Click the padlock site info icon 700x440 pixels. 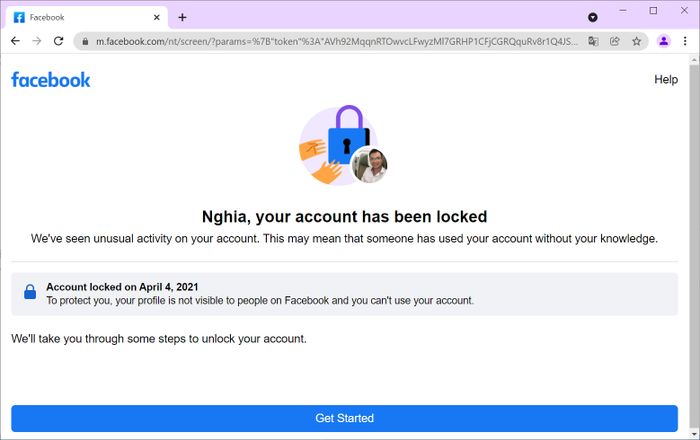click(x=85, y=42)
